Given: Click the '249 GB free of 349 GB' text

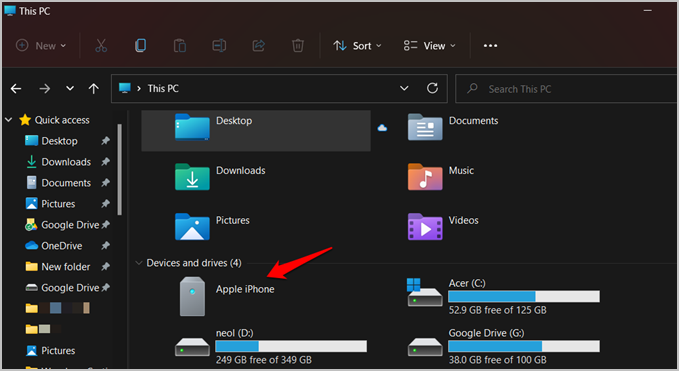Looking at the screenshot, I should tap(263, 359).
